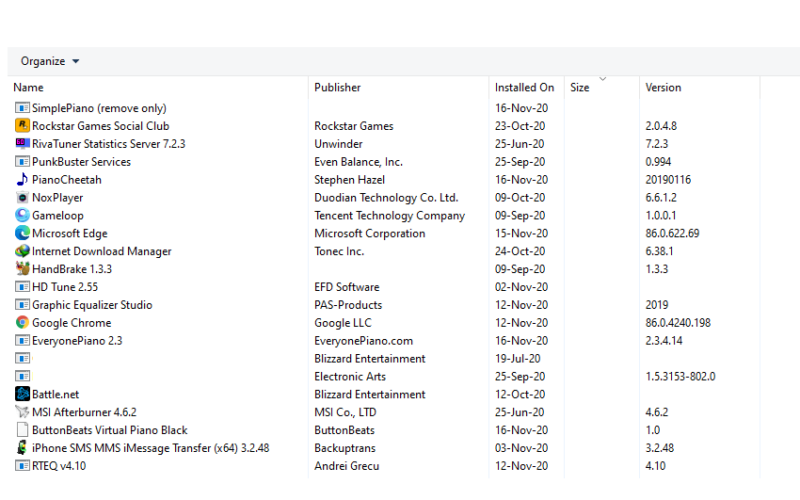This screenshot has width=800, height=500.
Task: Select the 'Rockstar Games Social Club' name
Action: pos(101,126)
